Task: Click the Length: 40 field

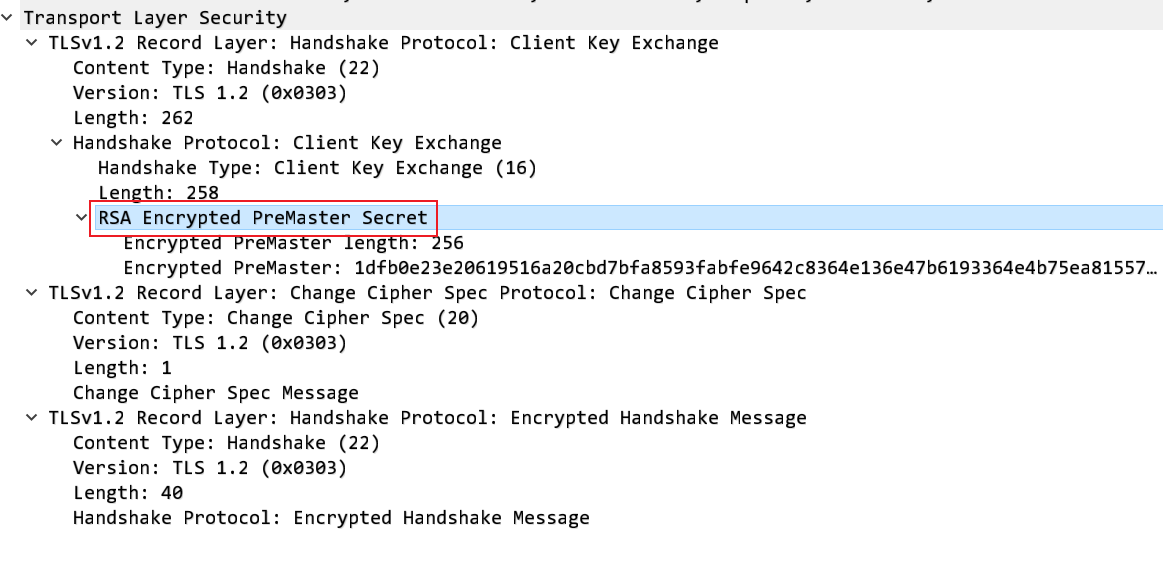Action: point(128,493)
